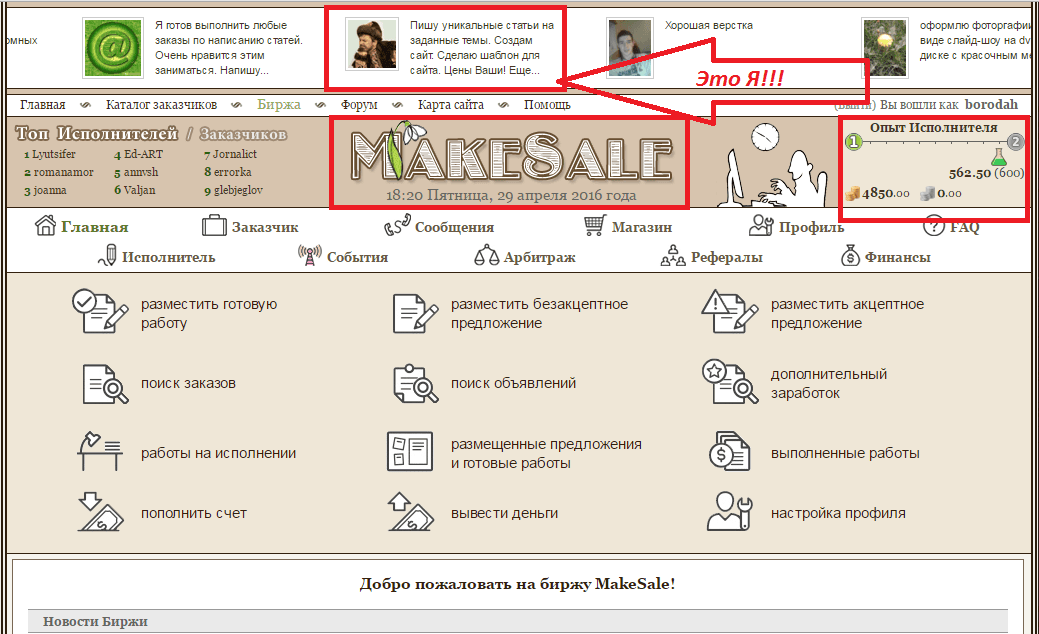Click the green @ avatar thumbnail
Screen dimensions: 1039x634
(x=113, y=48)
